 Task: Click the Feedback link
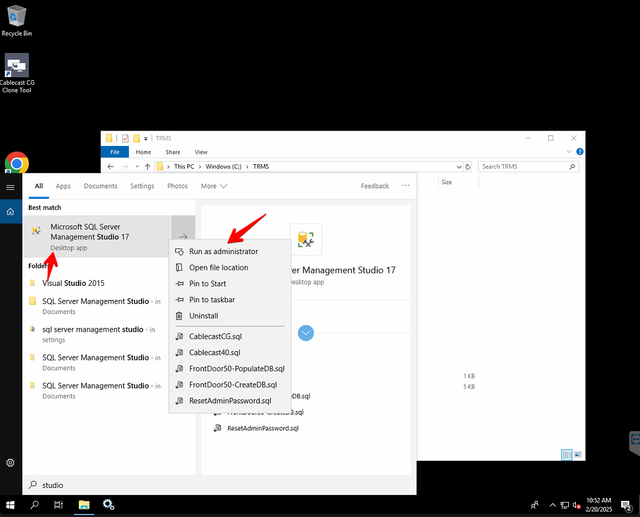tap(375, 186)
